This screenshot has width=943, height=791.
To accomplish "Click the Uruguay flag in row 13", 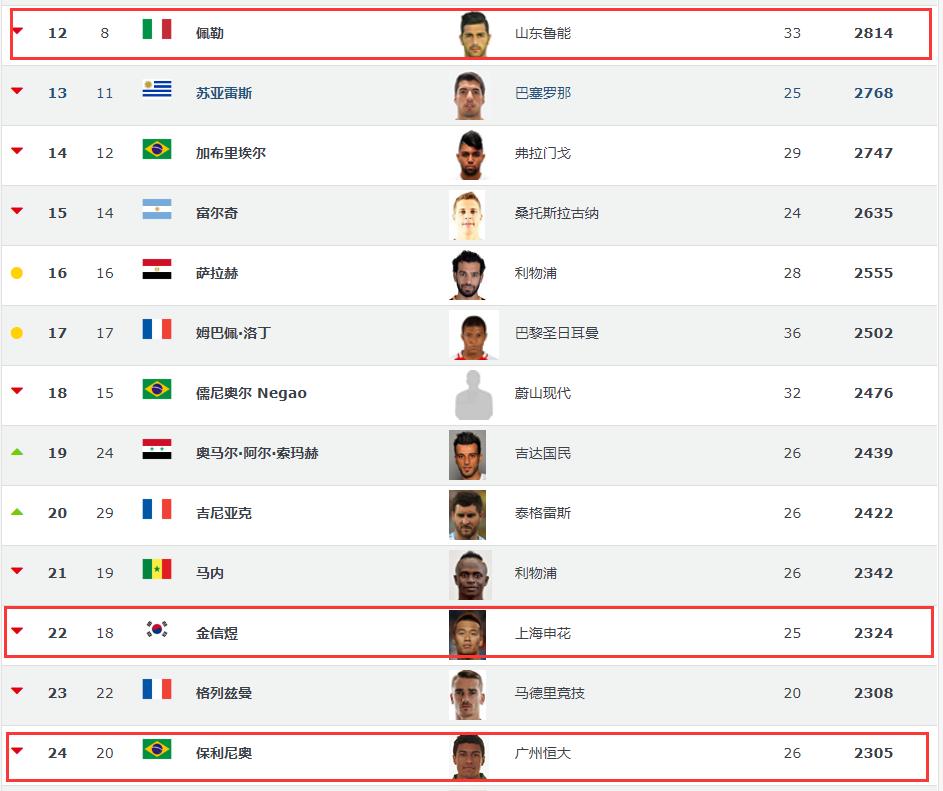I will click(156, 89).
